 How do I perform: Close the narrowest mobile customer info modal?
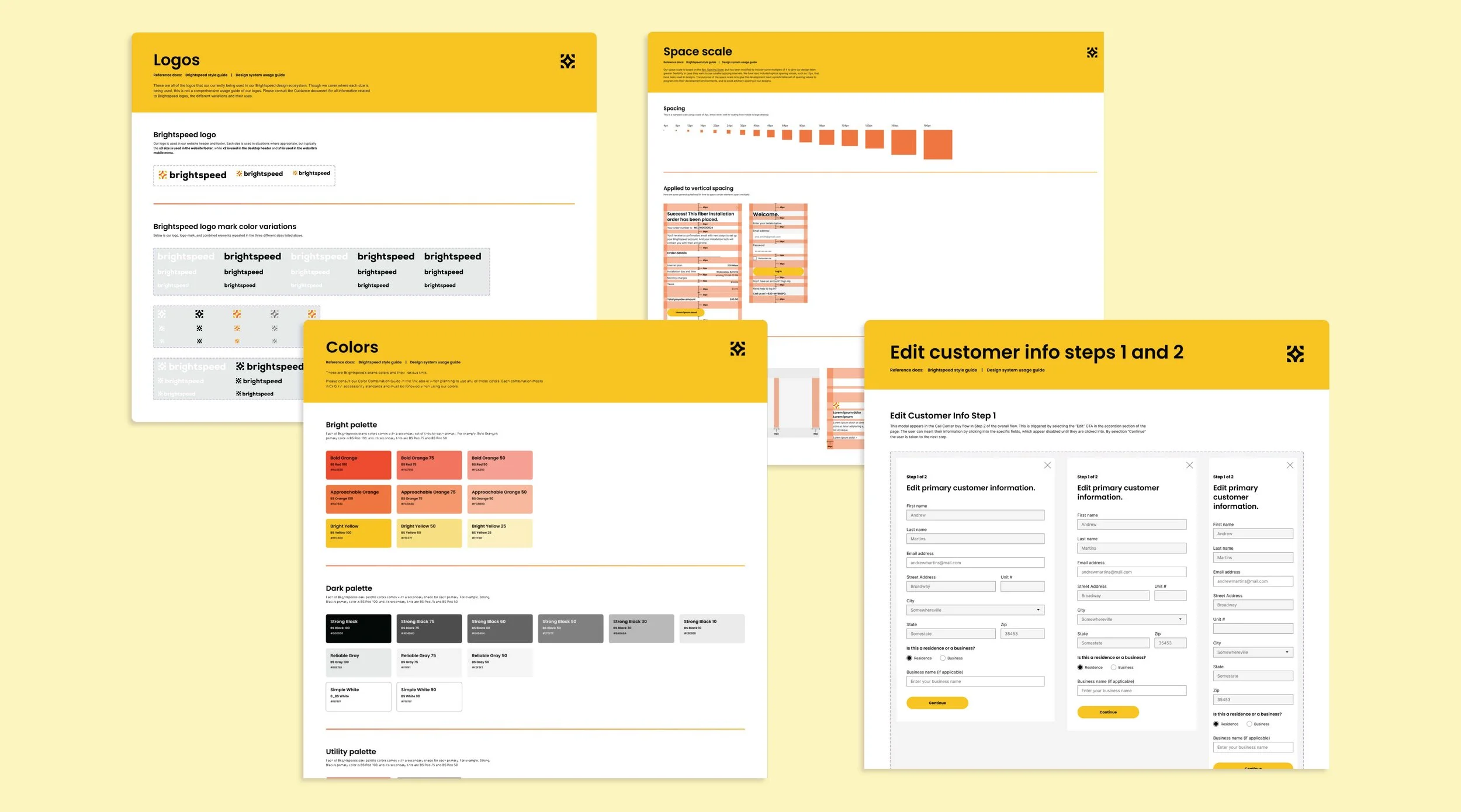1290,465
